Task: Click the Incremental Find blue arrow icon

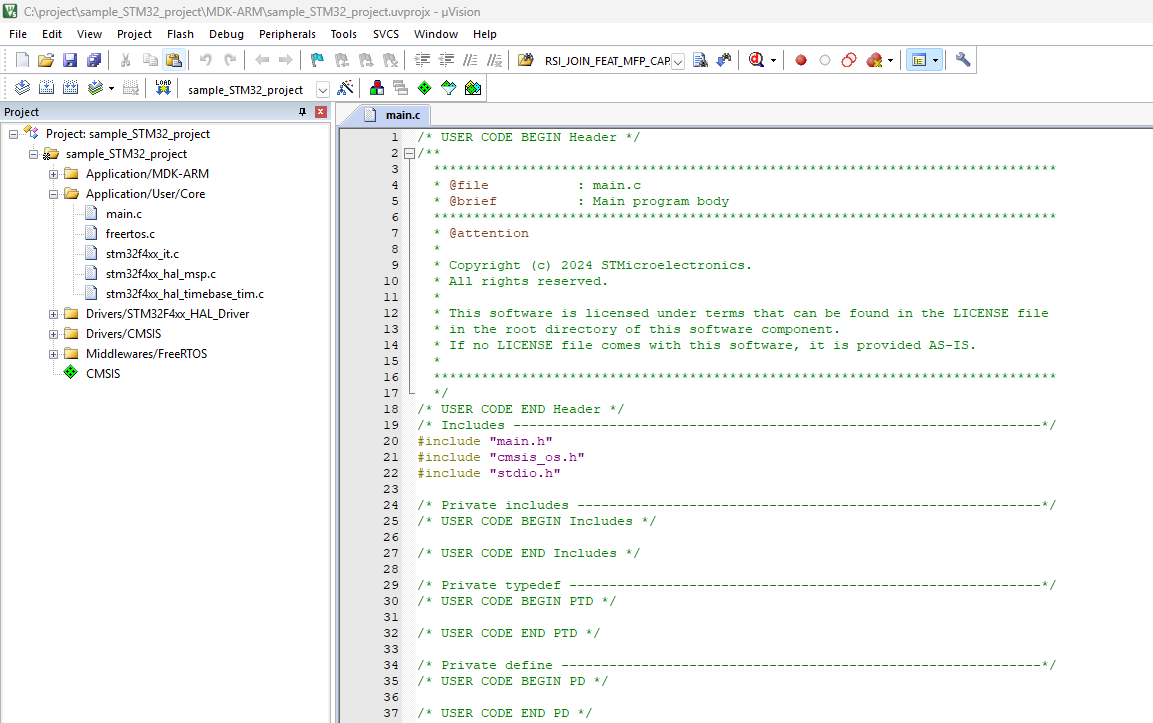Action: [724, 60]
